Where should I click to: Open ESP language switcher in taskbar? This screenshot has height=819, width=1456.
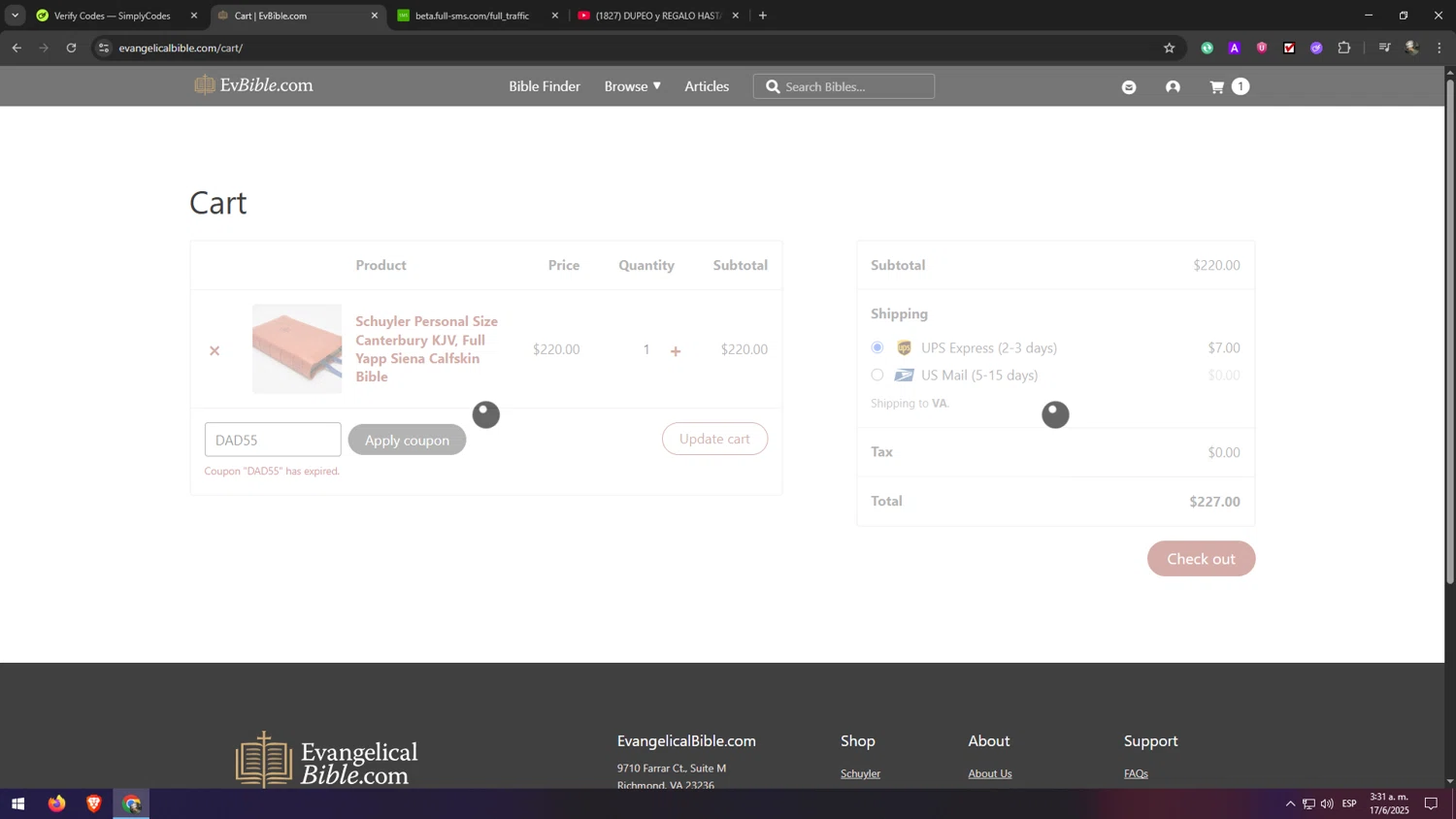coord(1349,803)
